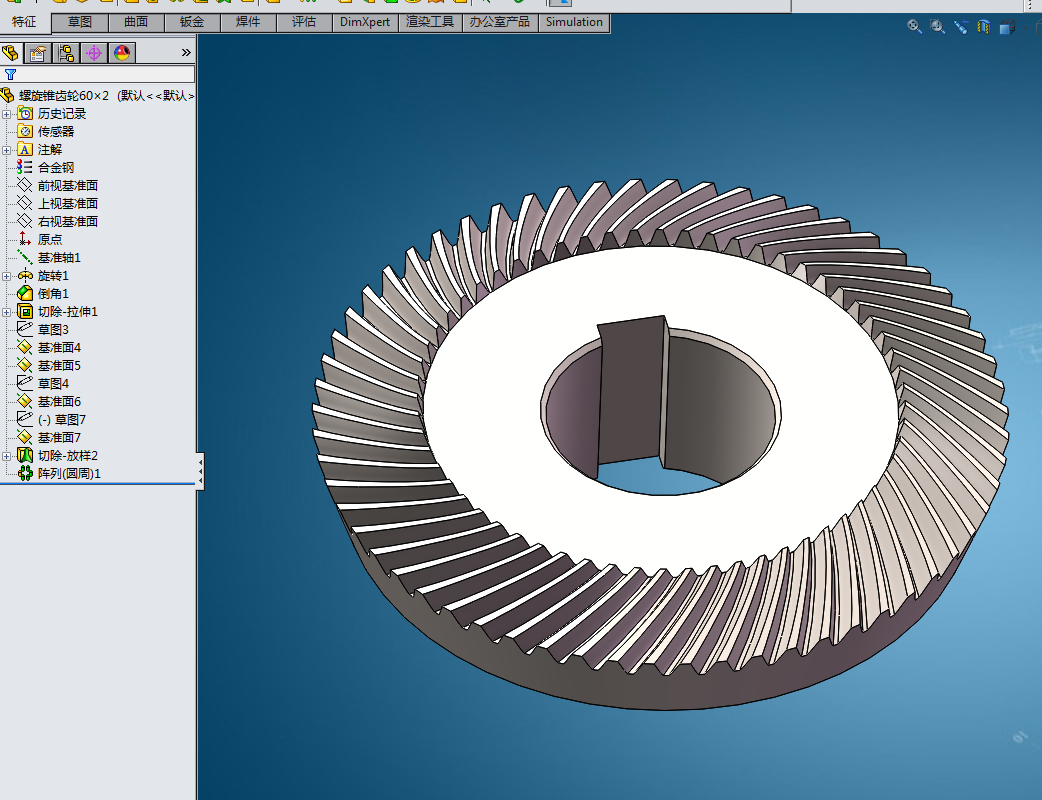Expand the 切除-拉伸1 feature node
Screen dimensions: 1042x800
(x=7, y=312)
